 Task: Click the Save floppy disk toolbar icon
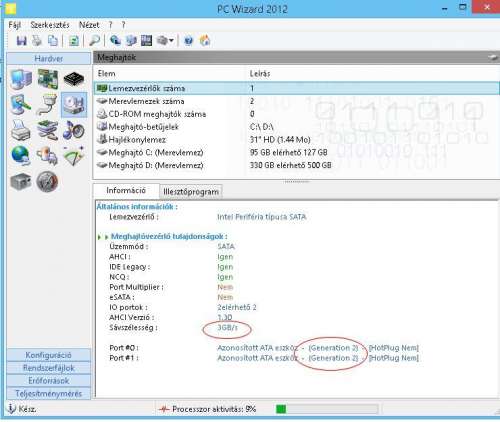click(x=22, y=41)
